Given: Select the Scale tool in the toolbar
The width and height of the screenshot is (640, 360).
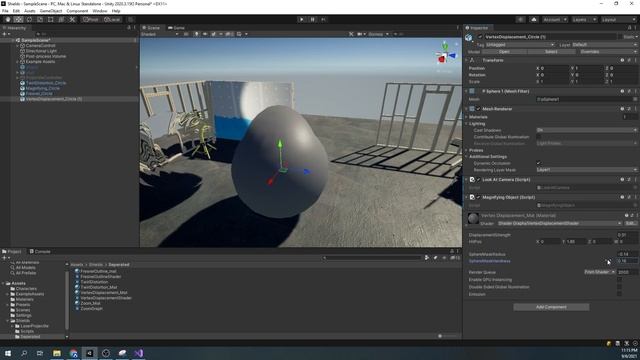Looking at the screenshot, I should click(40, 19).
